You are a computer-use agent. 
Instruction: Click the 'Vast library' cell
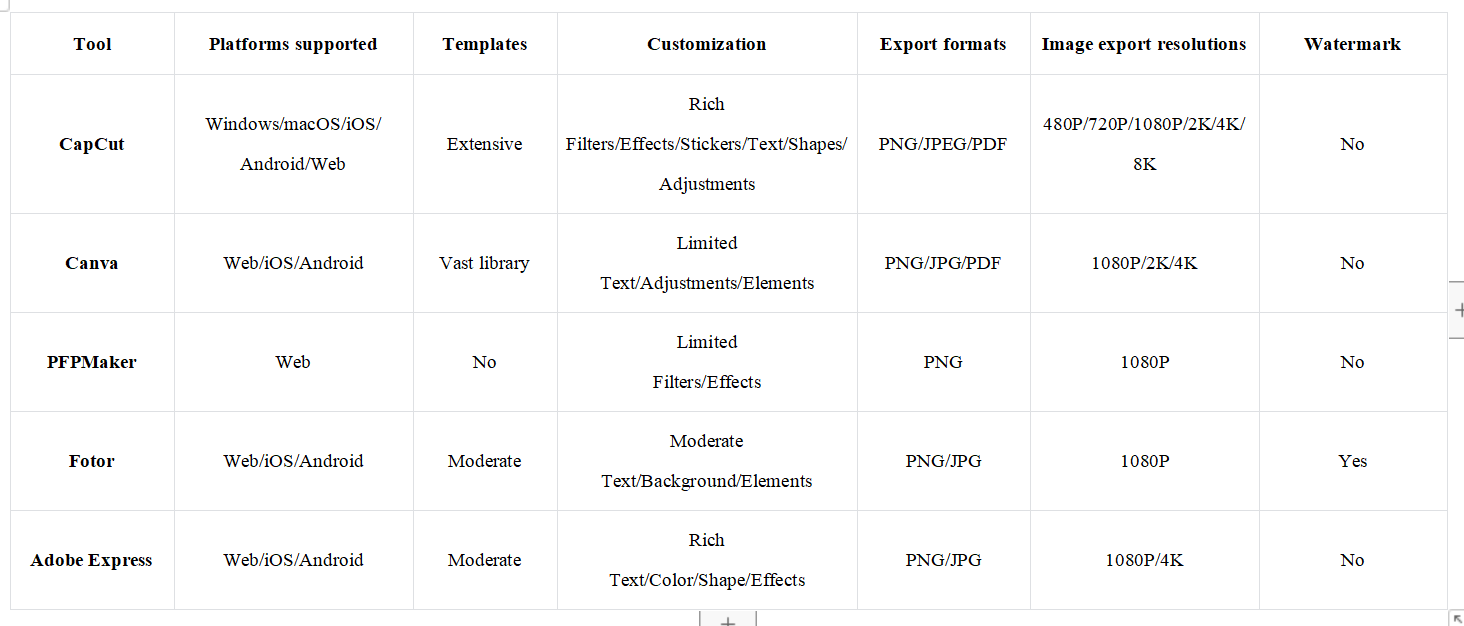click(485, 263)
